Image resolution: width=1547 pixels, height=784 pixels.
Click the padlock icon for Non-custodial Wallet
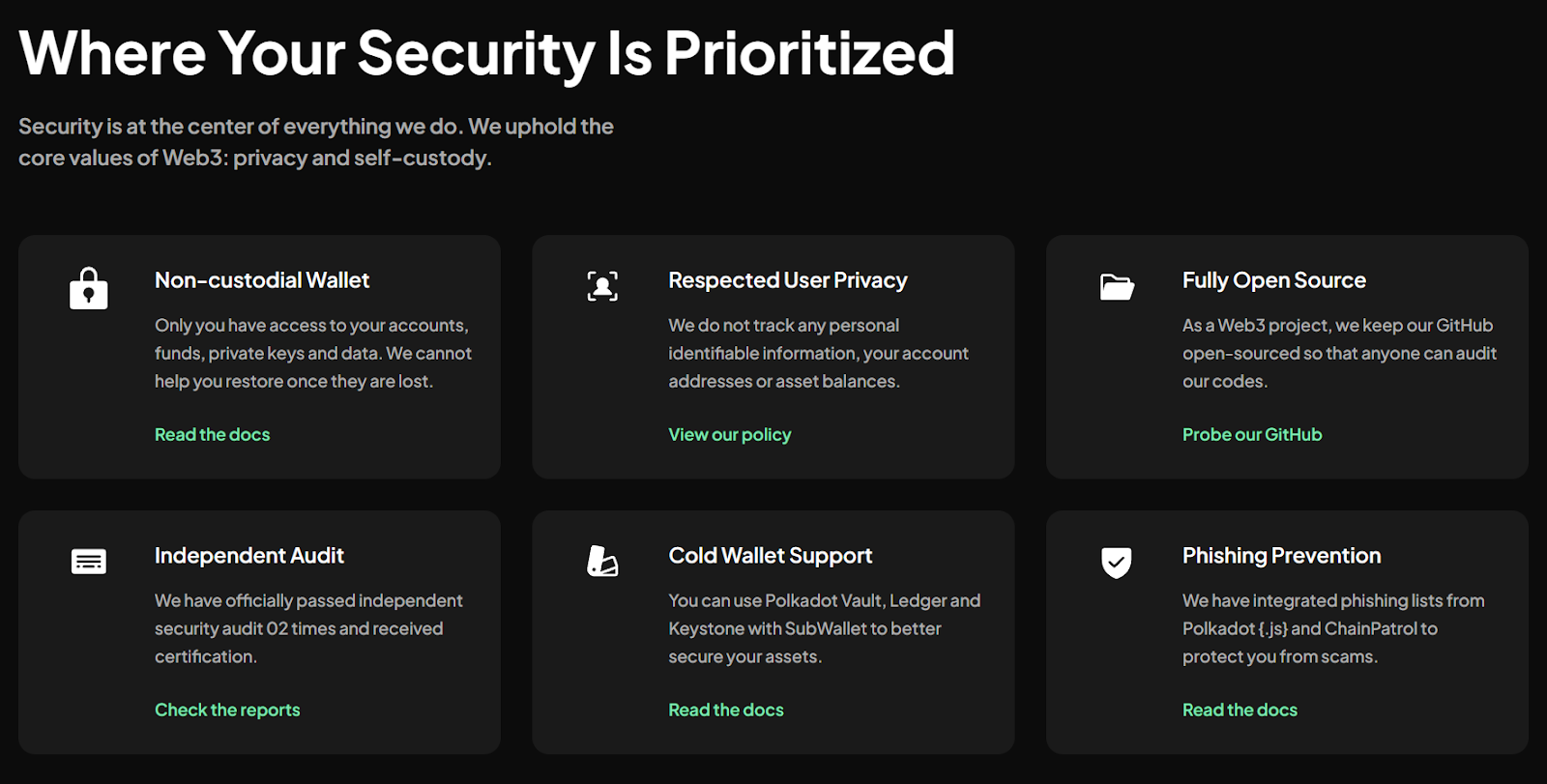click(88, 288)
